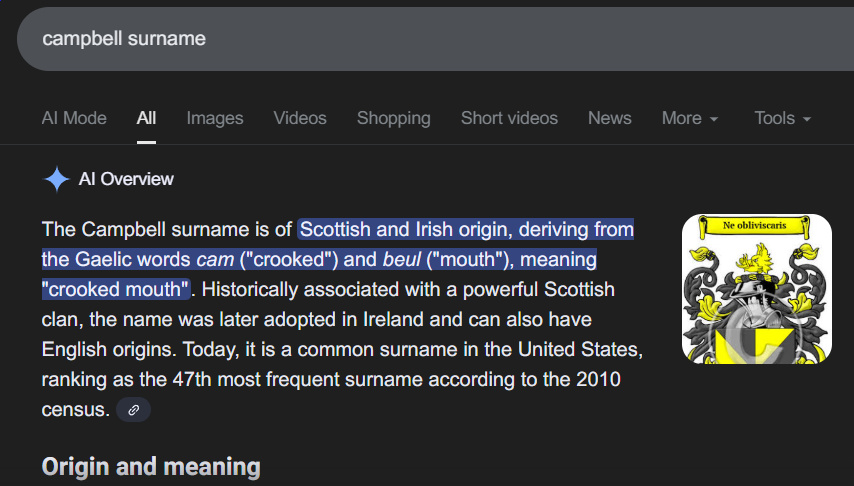Click the search box containing "campbell surname"

[x=436, y=39]
